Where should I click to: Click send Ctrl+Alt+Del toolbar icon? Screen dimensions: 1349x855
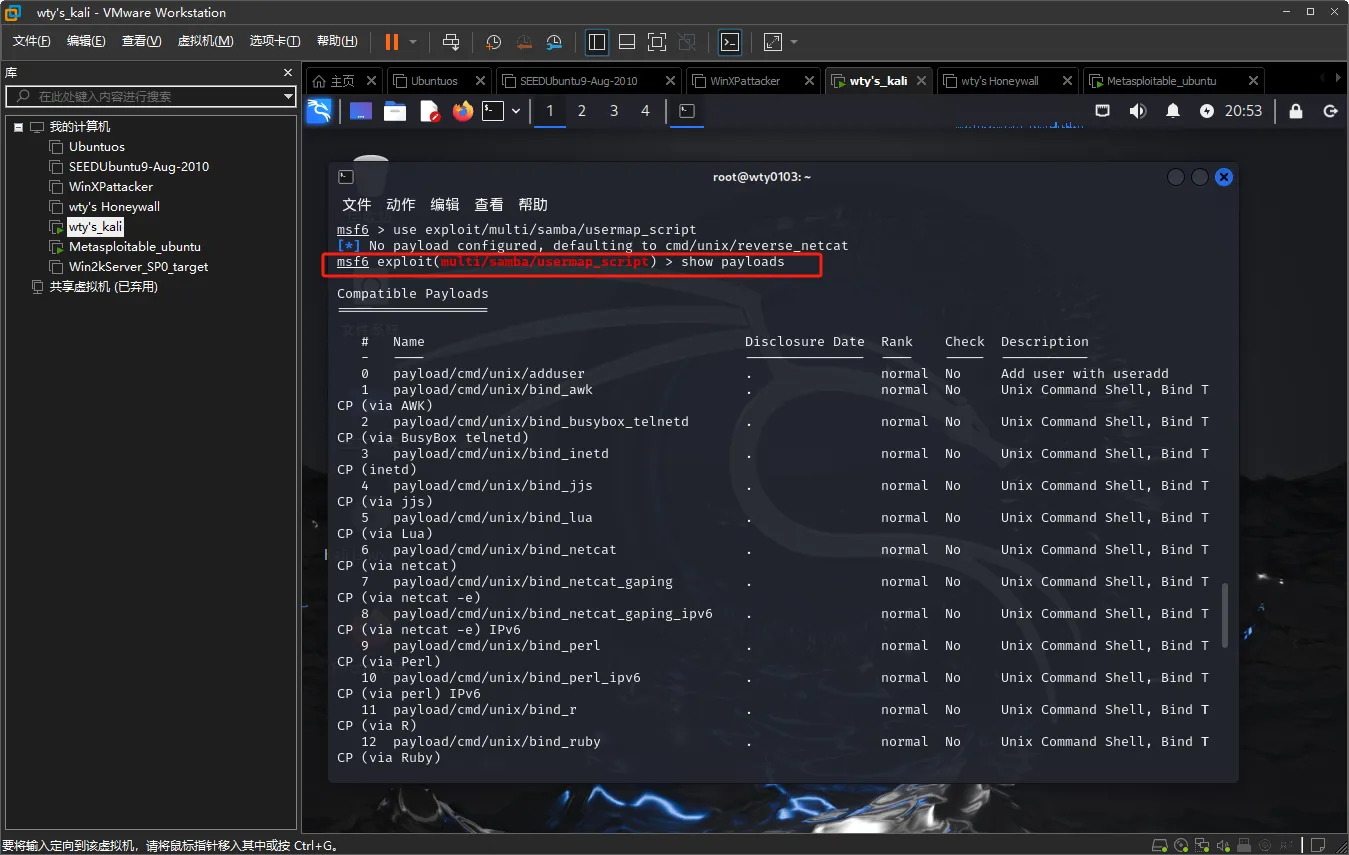(x=451, y=41)
